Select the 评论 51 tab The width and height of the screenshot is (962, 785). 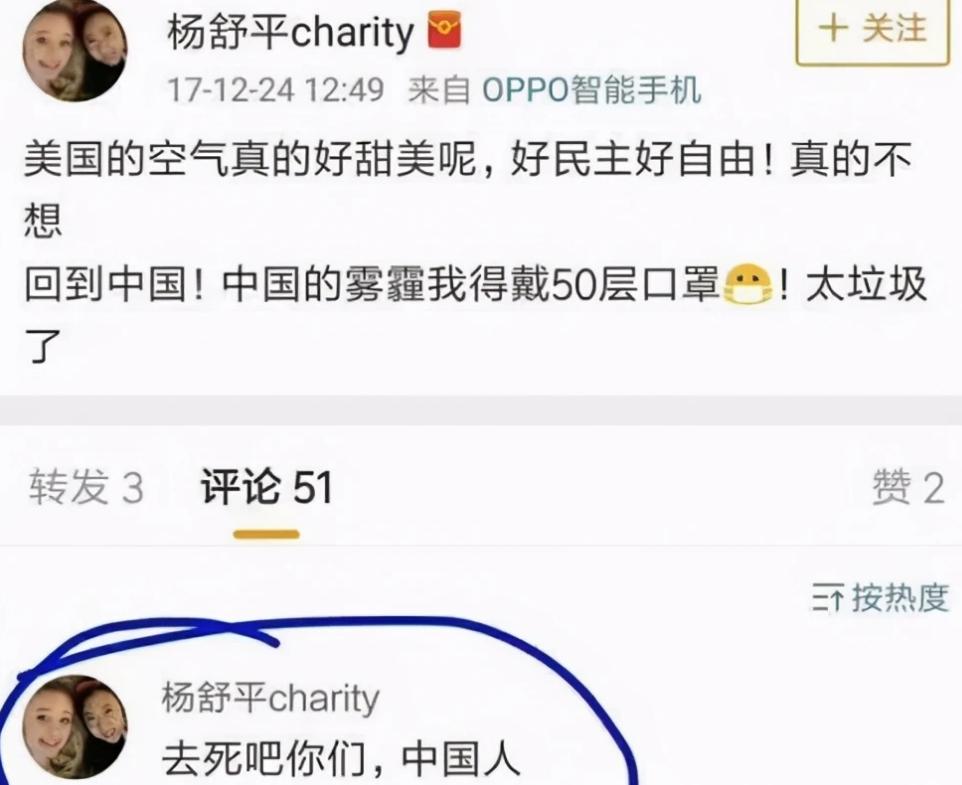pyautogui.click(x=266, y=488)
